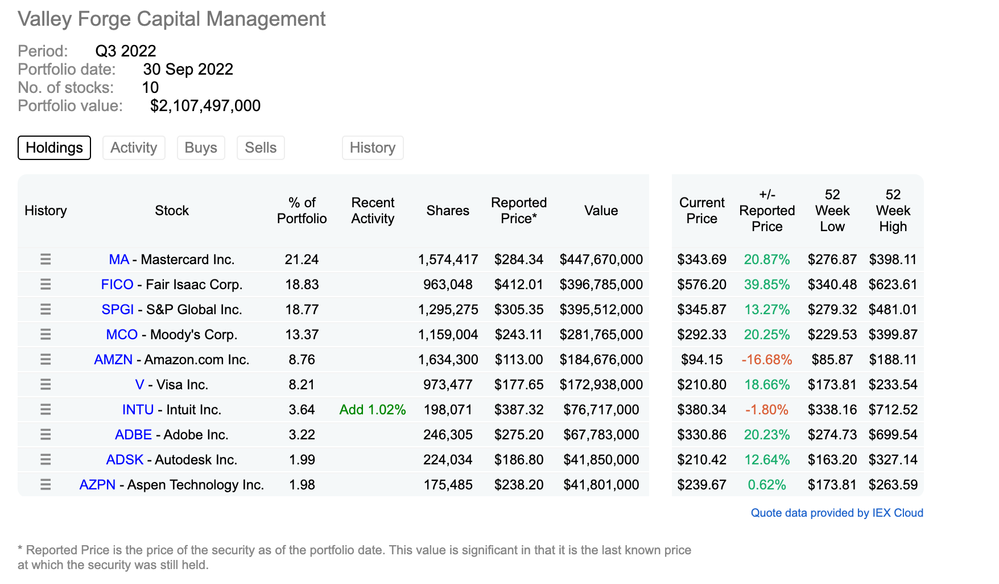Open the S&P Global history icon

[x=45, y=309]
